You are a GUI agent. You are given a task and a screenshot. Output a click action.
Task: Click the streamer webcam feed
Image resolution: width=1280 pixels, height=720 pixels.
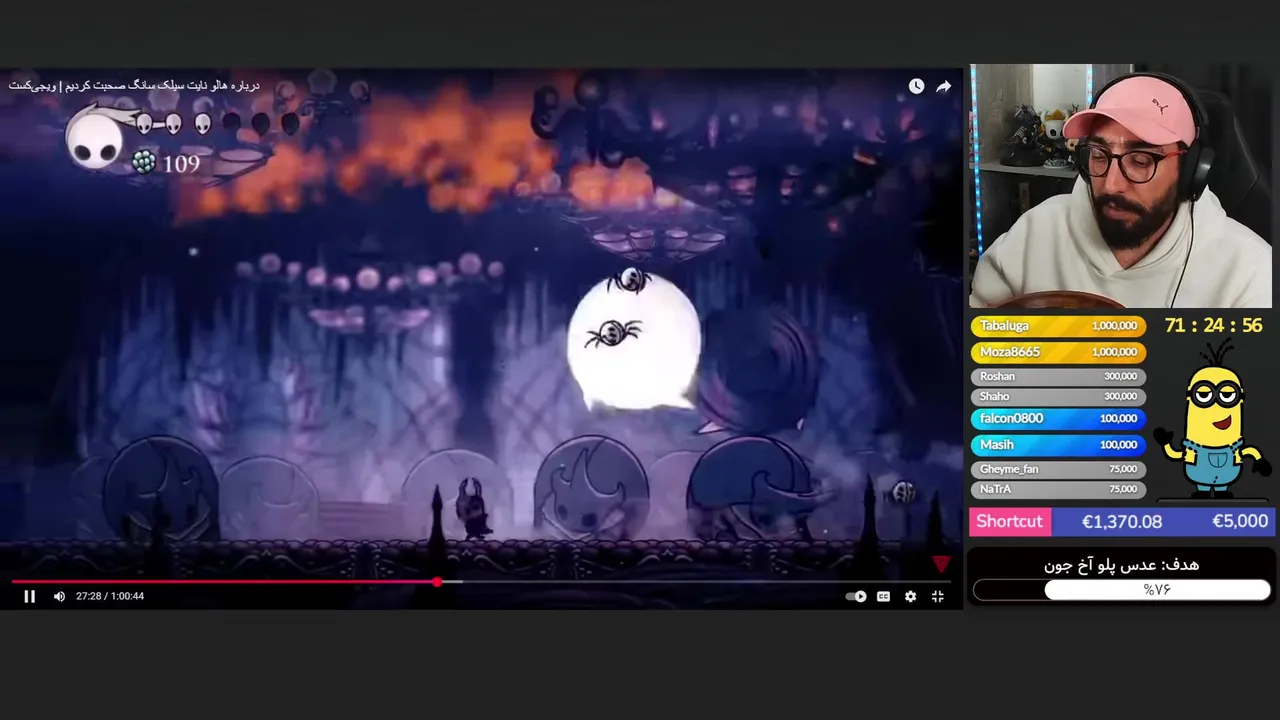coord(1120,186)
